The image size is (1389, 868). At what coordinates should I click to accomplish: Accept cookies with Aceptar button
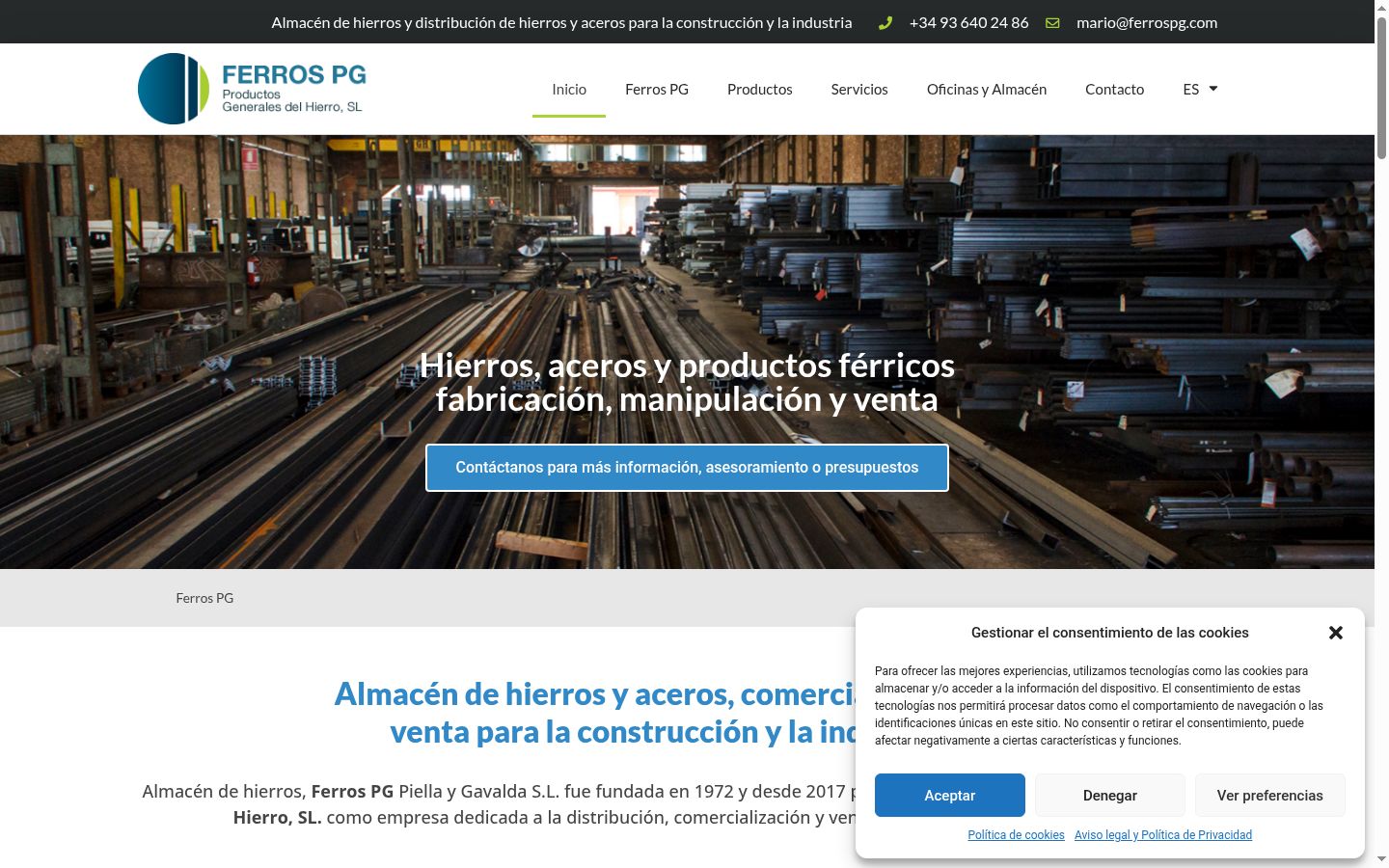(x=950, y=796)
